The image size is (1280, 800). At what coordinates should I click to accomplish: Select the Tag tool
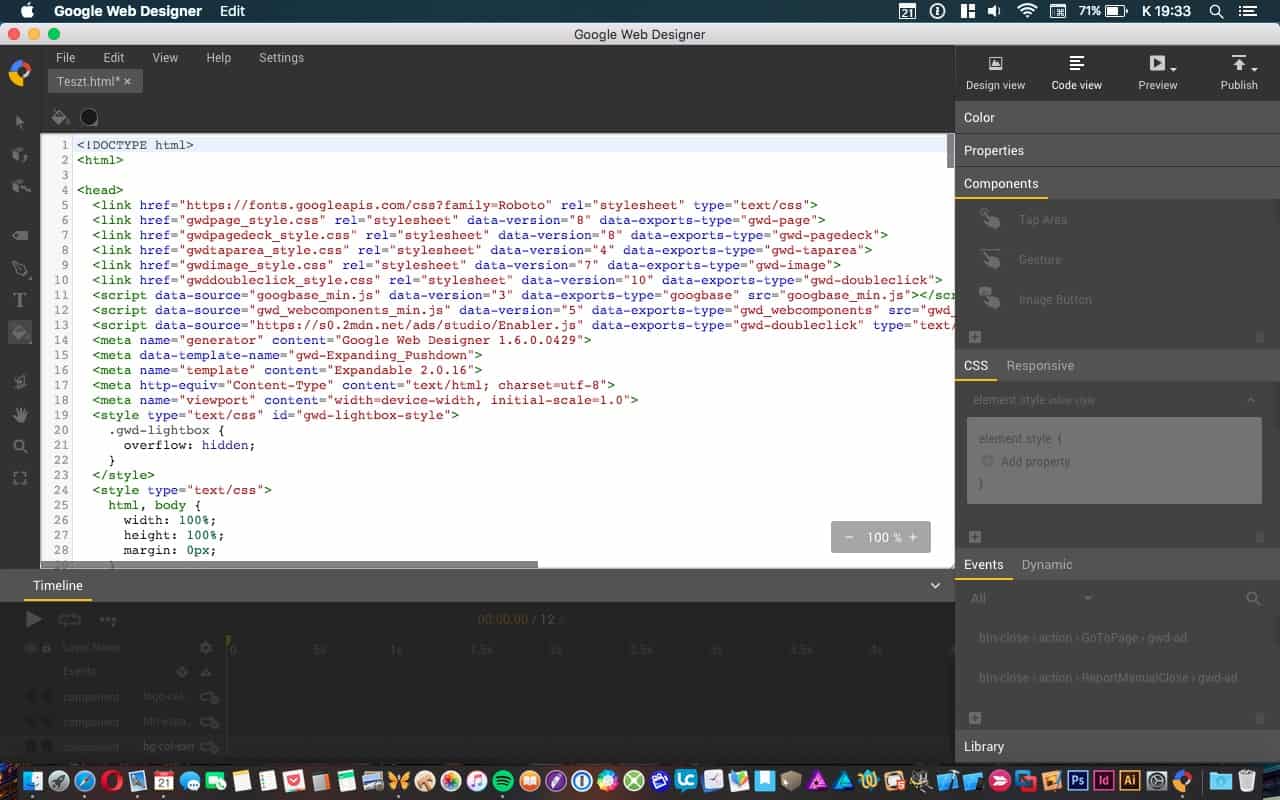pyautogui.click(x=20, y=235)
